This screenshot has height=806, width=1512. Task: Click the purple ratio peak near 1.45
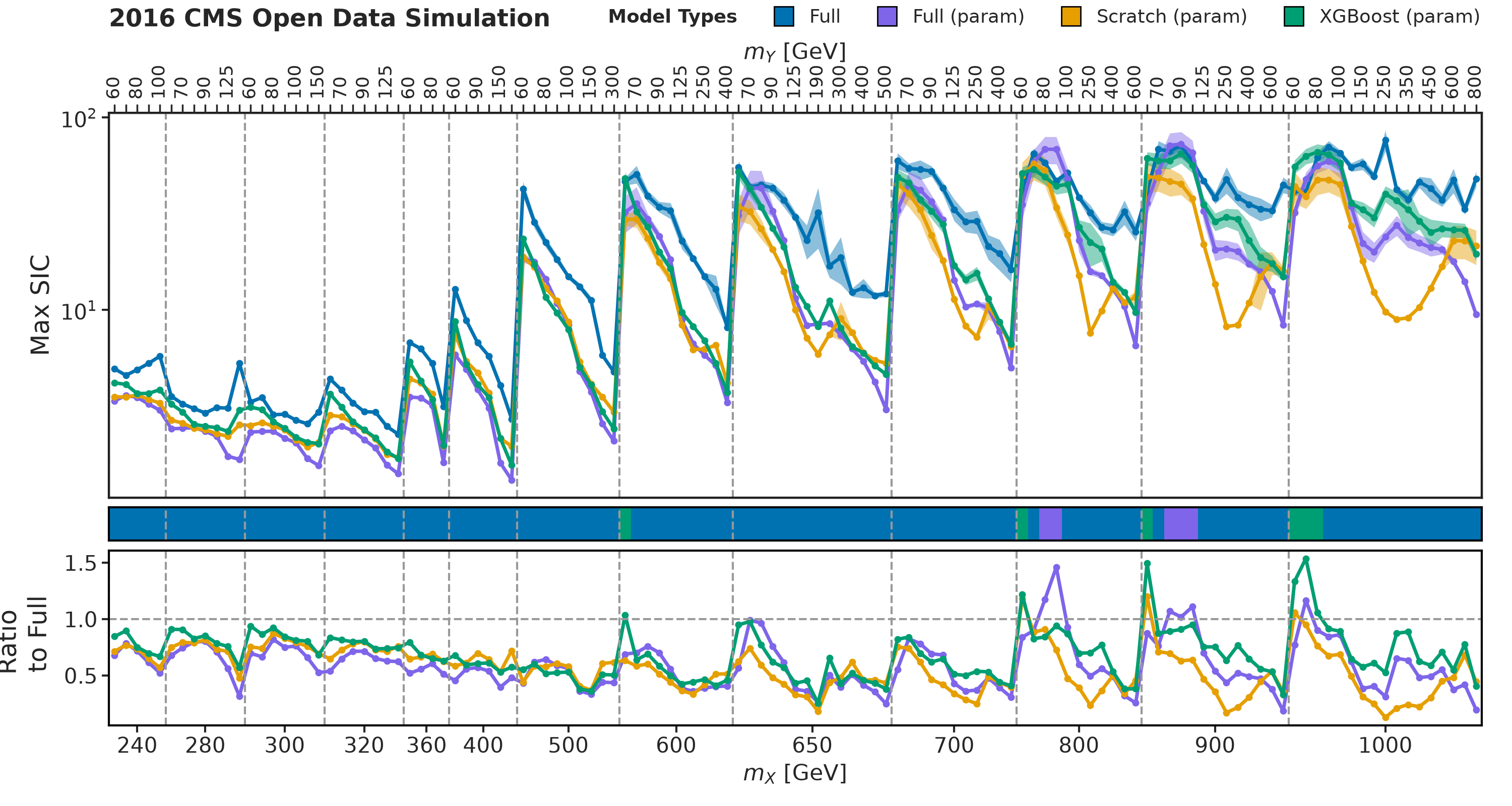(1056, 567)
